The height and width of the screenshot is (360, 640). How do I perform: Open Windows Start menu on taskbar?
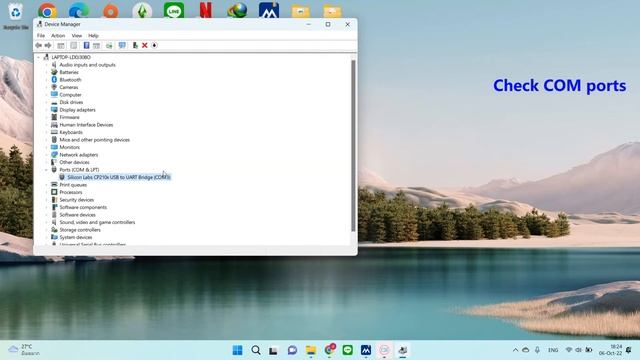[x=237, y=350]
